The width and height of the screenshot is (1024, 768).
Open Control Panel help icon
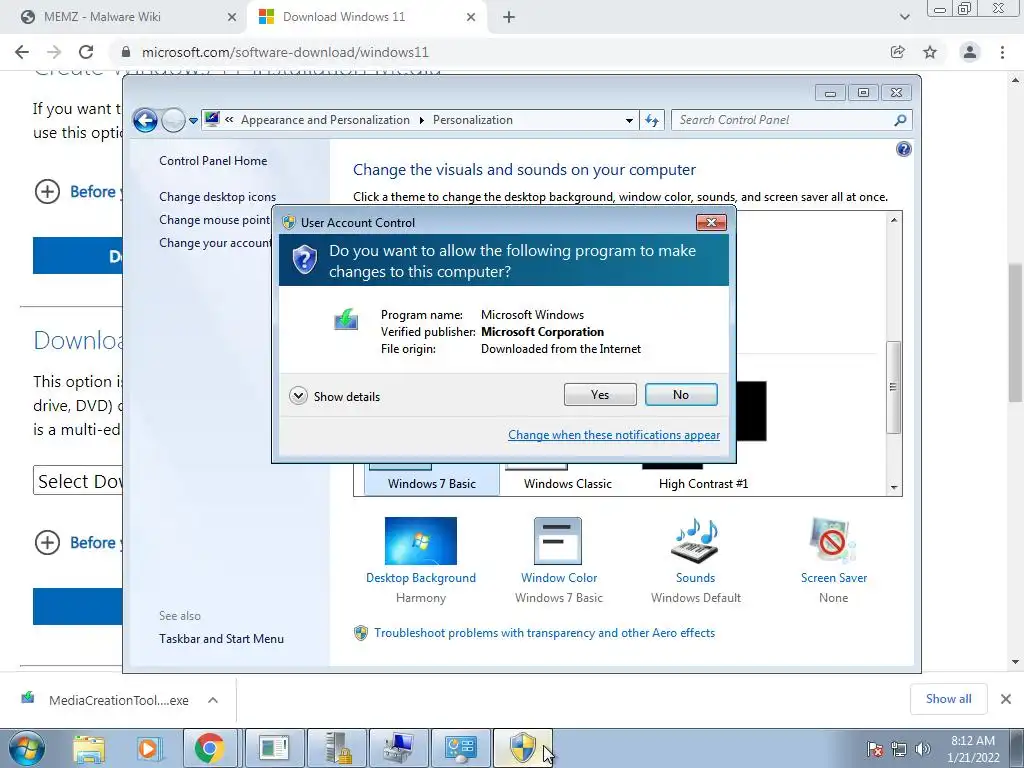coord(903,150)
